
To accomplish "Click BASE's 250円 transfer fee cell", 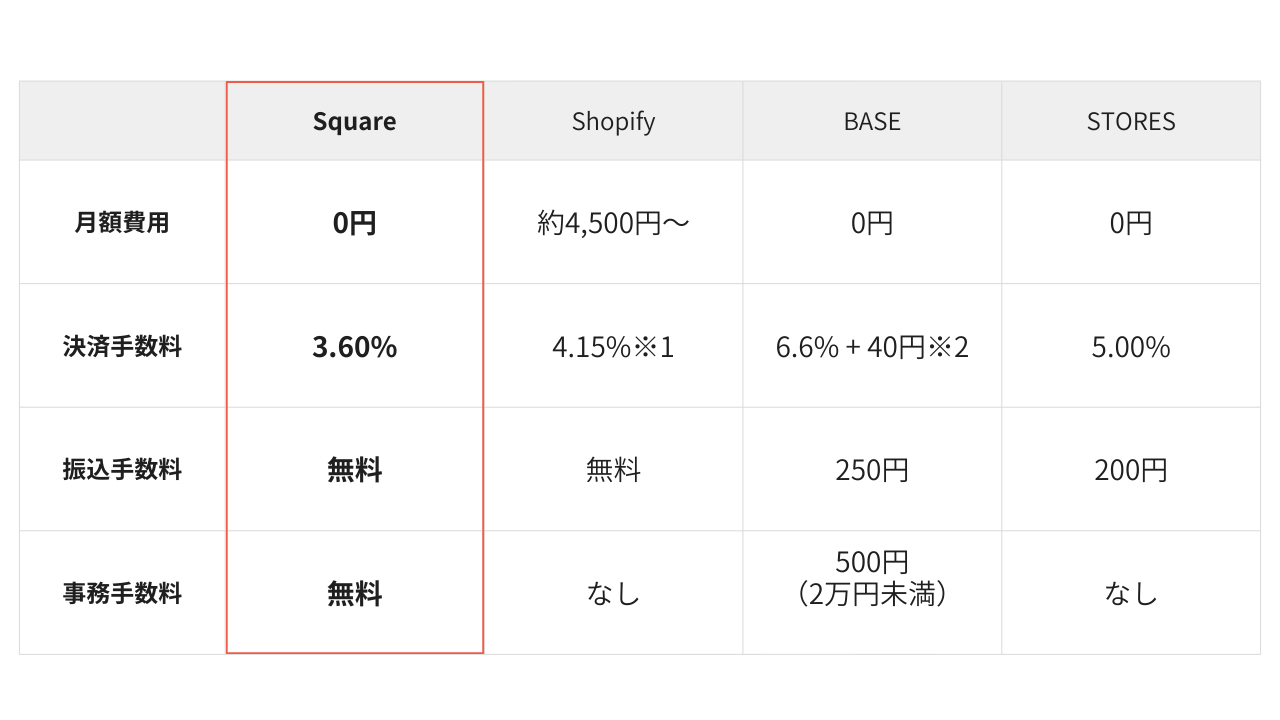I will coord(872,470).
